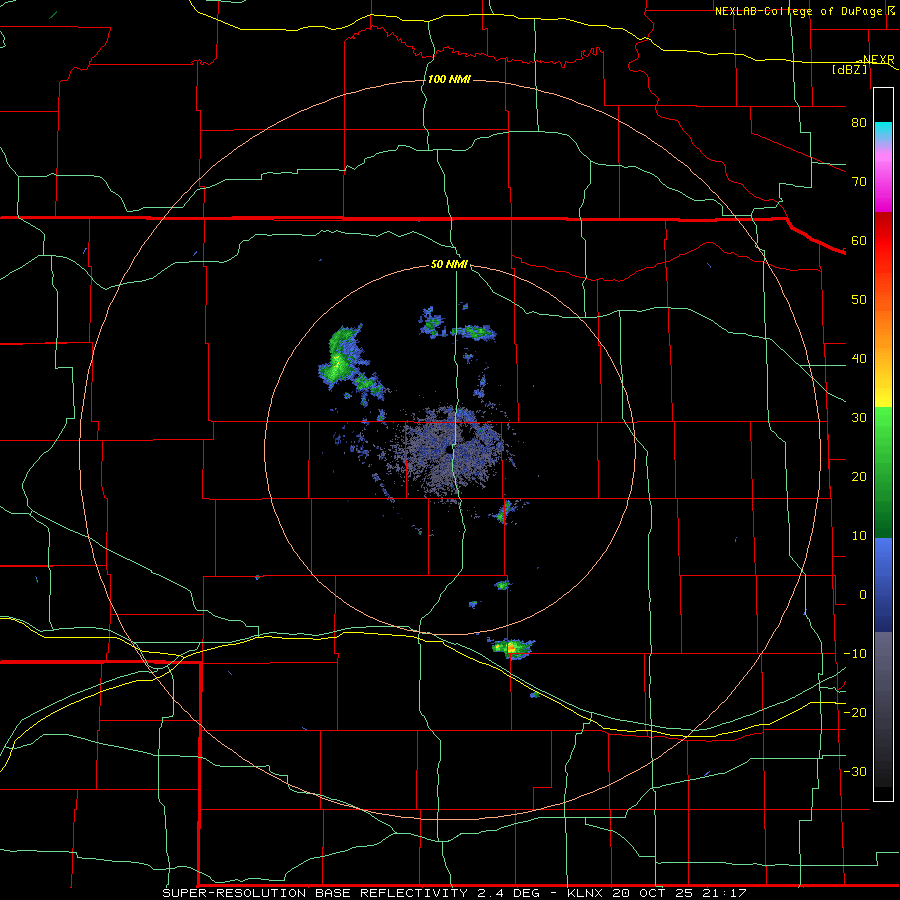Click the 80 value on the dBZ scale

[x=859, y=123]
